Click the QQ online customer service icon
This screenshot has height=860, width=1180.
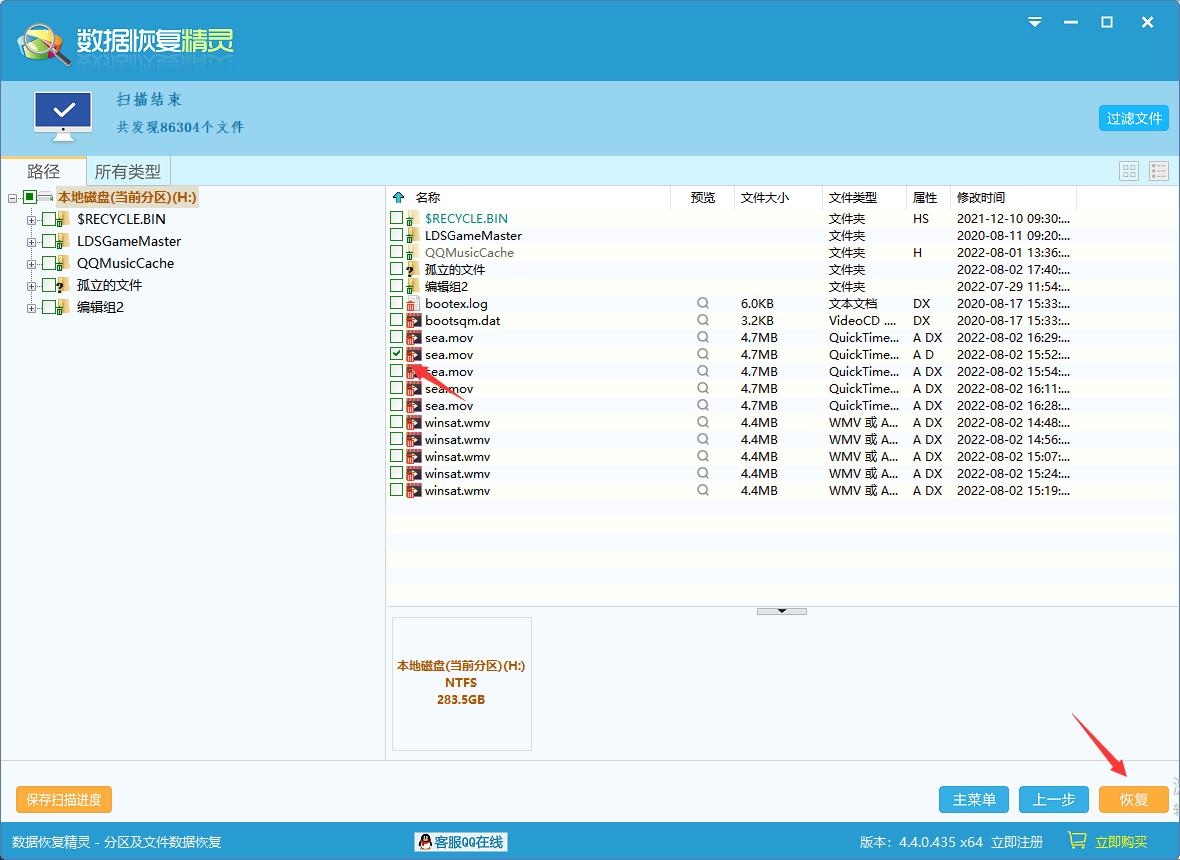point(425,842)
